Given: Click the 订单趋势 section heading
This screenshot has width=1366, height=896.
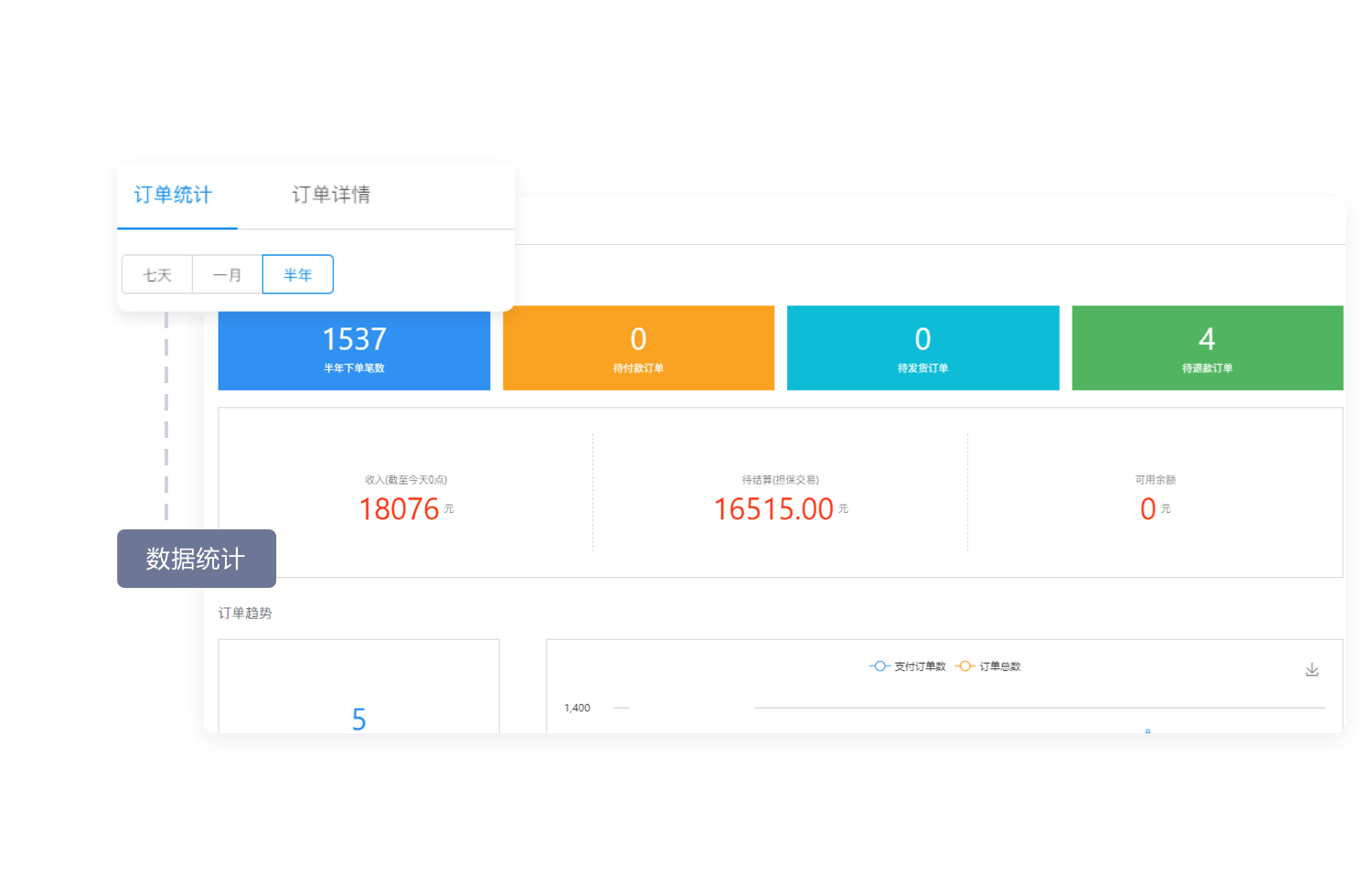Looking at the screenshot, I should tap(245, 613).
